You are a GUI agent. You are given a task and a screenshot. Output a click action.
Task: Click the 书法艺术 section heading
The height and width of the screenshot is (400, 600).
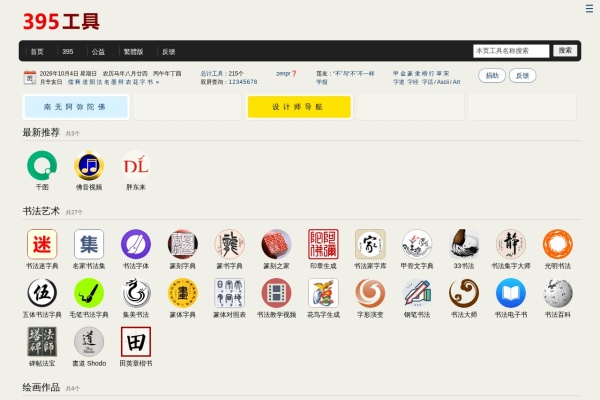click(x=41, y=211)
